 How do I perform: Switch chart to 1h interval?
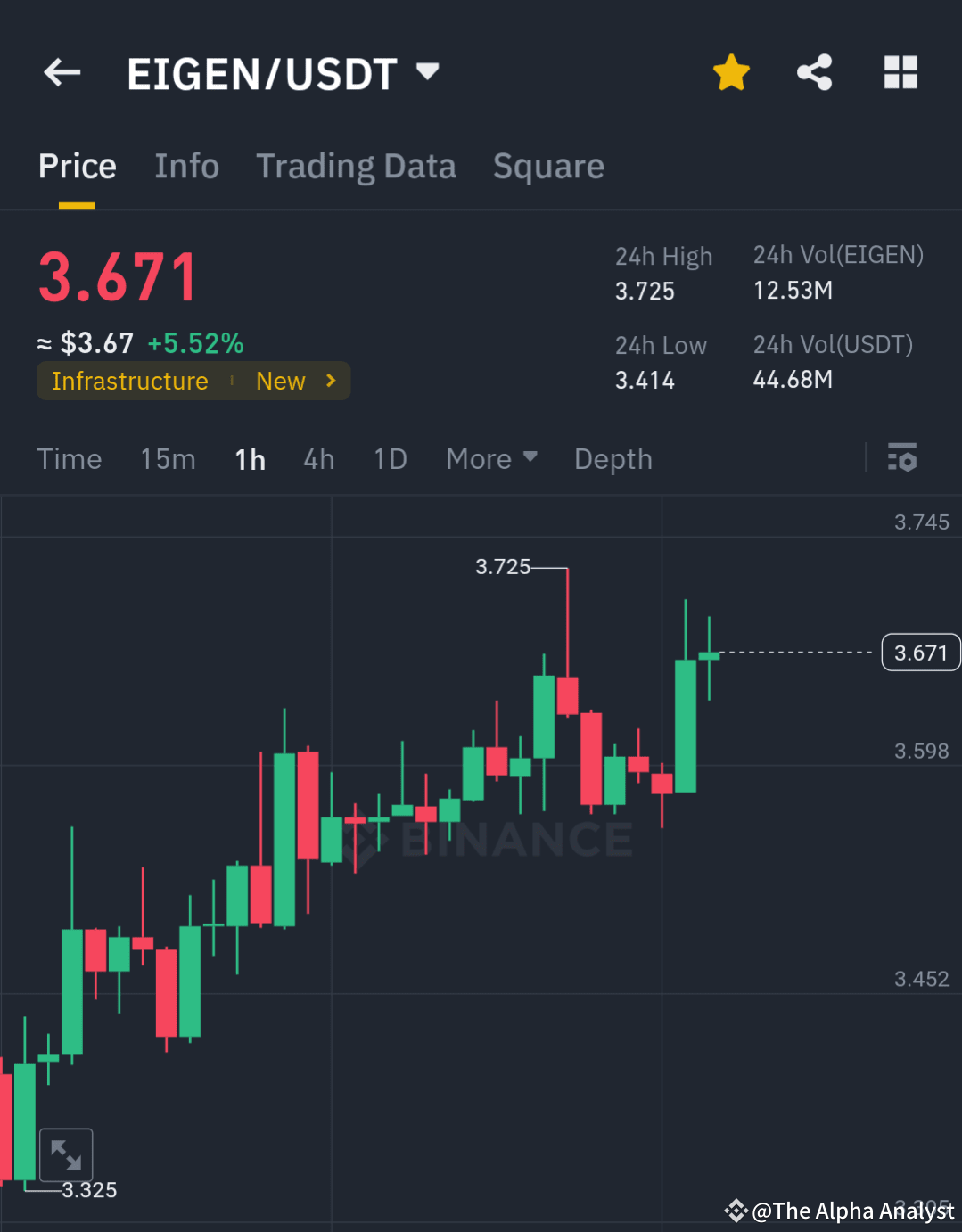point(250,458)
